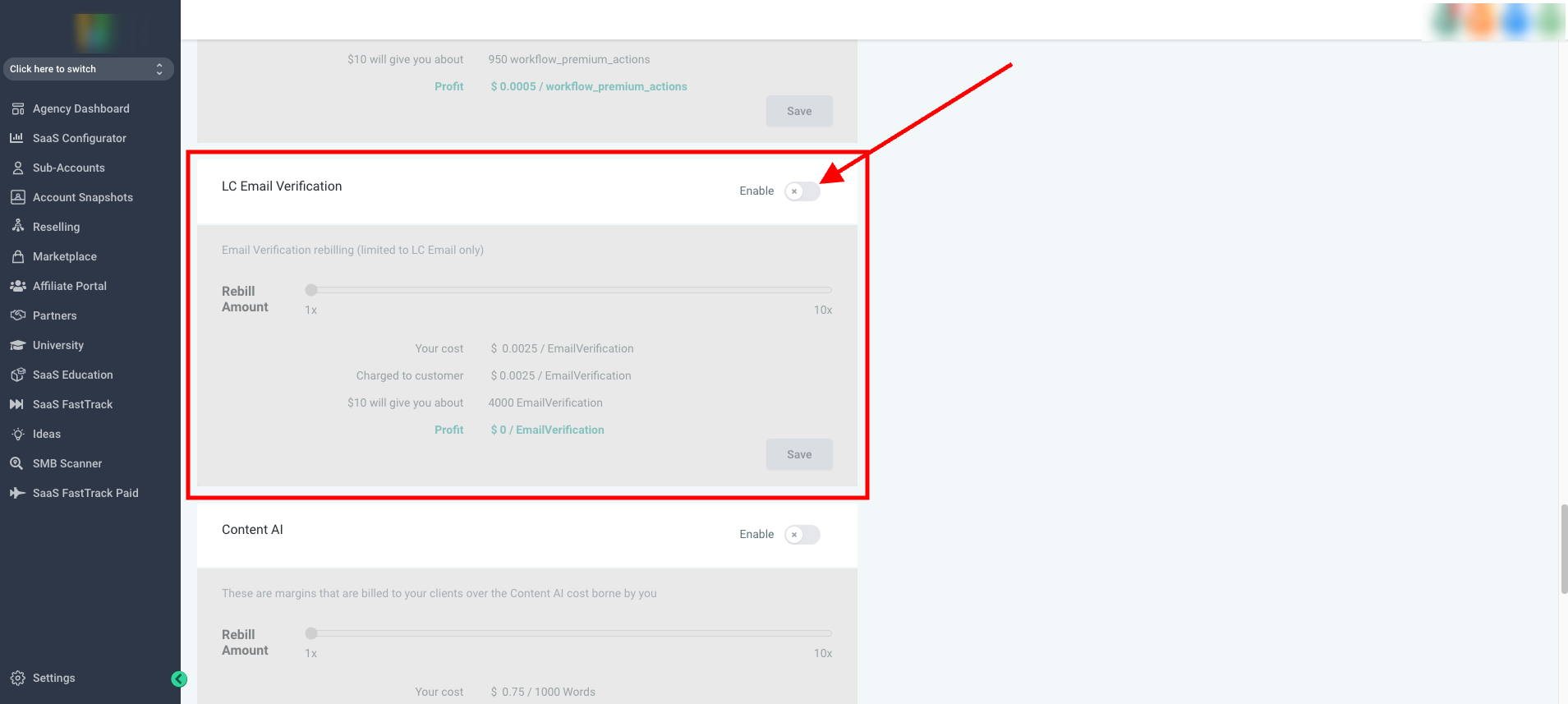Open Ideas menu item
This screenshot has width=1568, height=704.
(47, 434)
